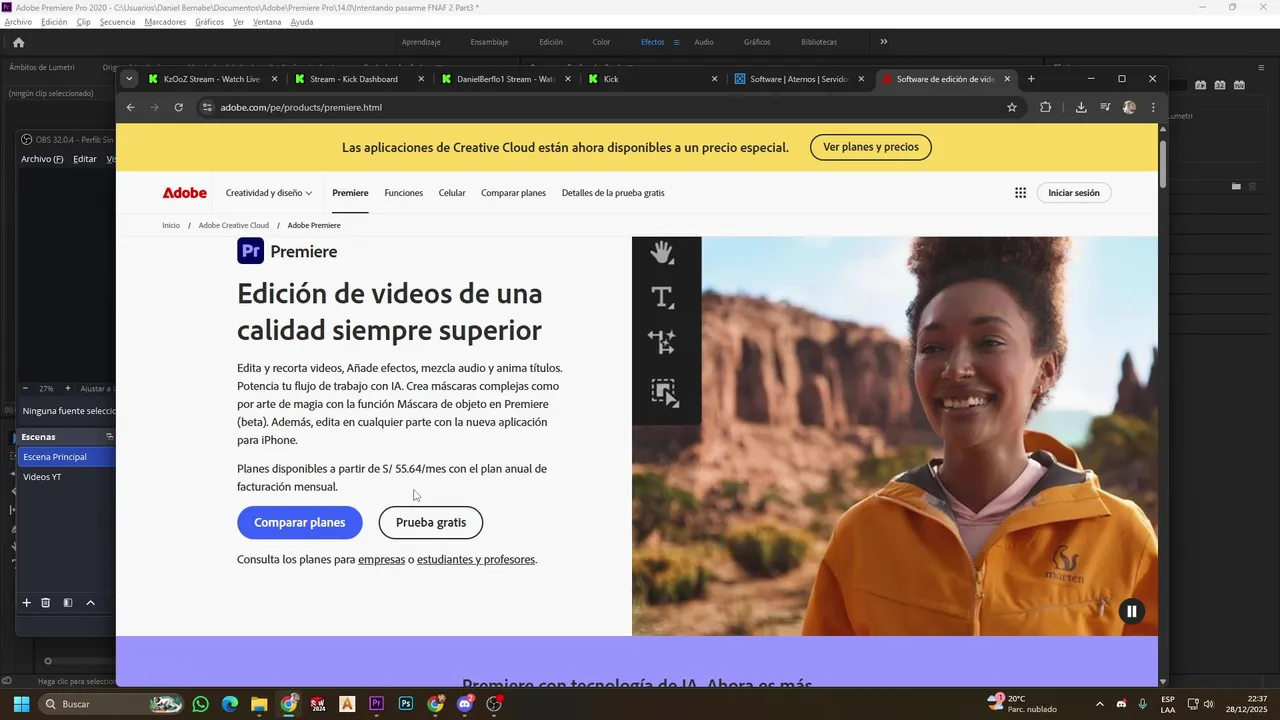Viewport: 1280px width, 720px height.
Task: Add a scene in OBS Escenas panel
Action: [x=27, y=602]
